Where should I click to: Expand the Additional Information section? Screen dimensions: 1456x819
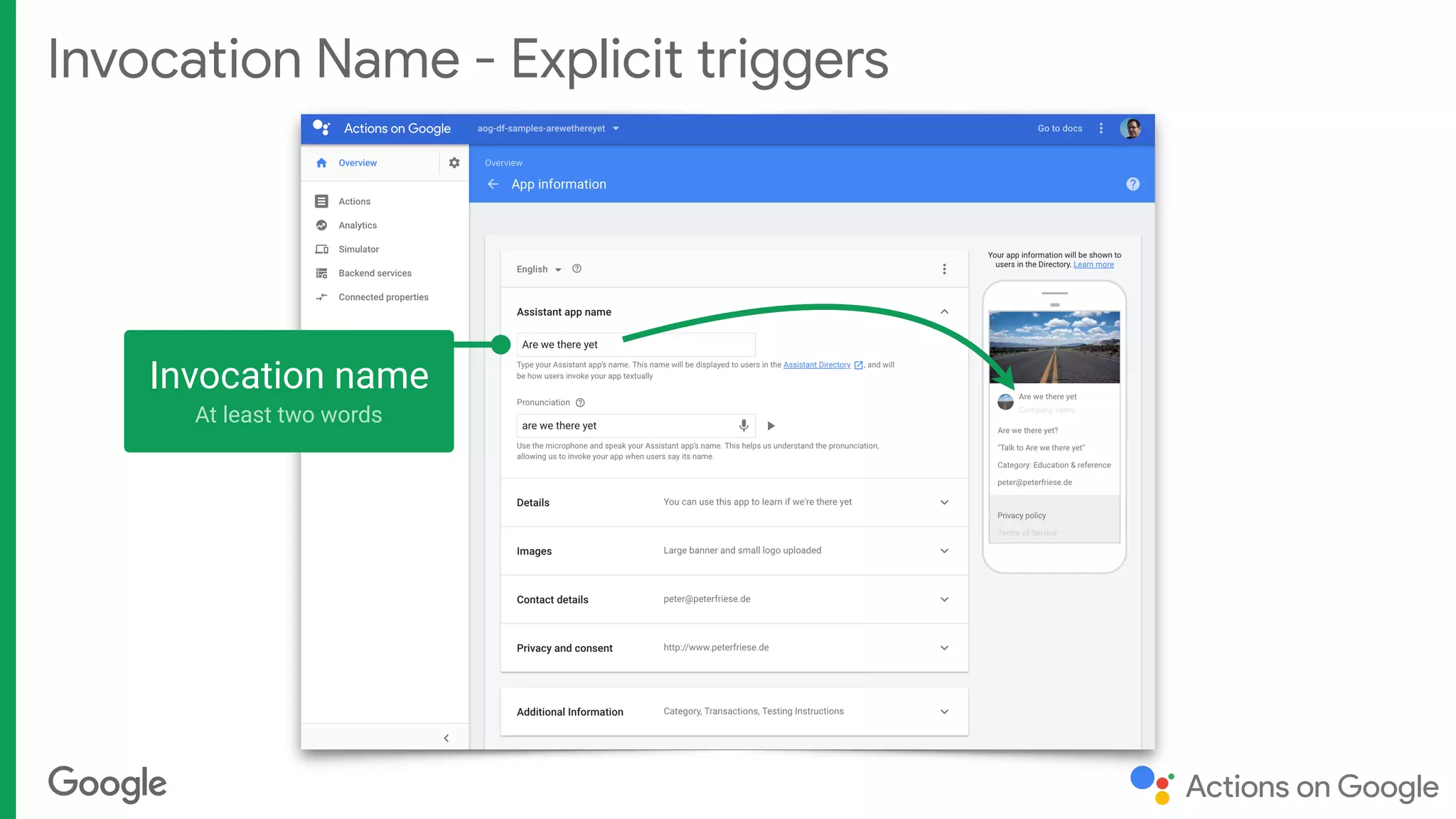click(944, 712)
